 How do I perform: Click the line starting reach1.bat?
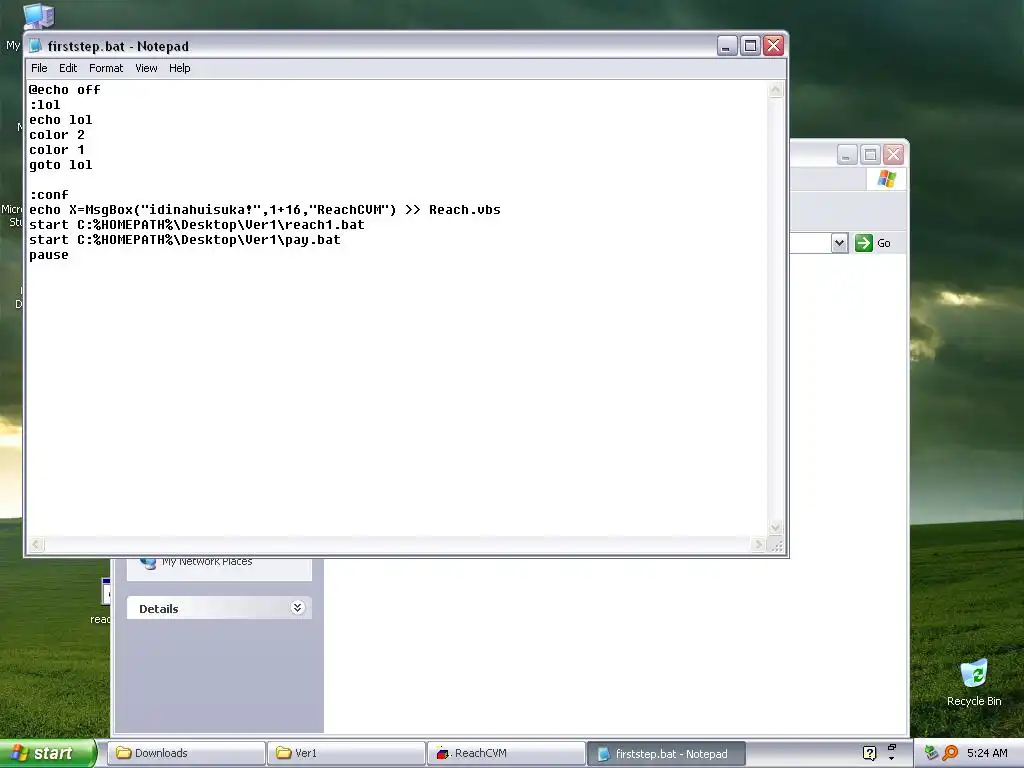pos(197,225)
